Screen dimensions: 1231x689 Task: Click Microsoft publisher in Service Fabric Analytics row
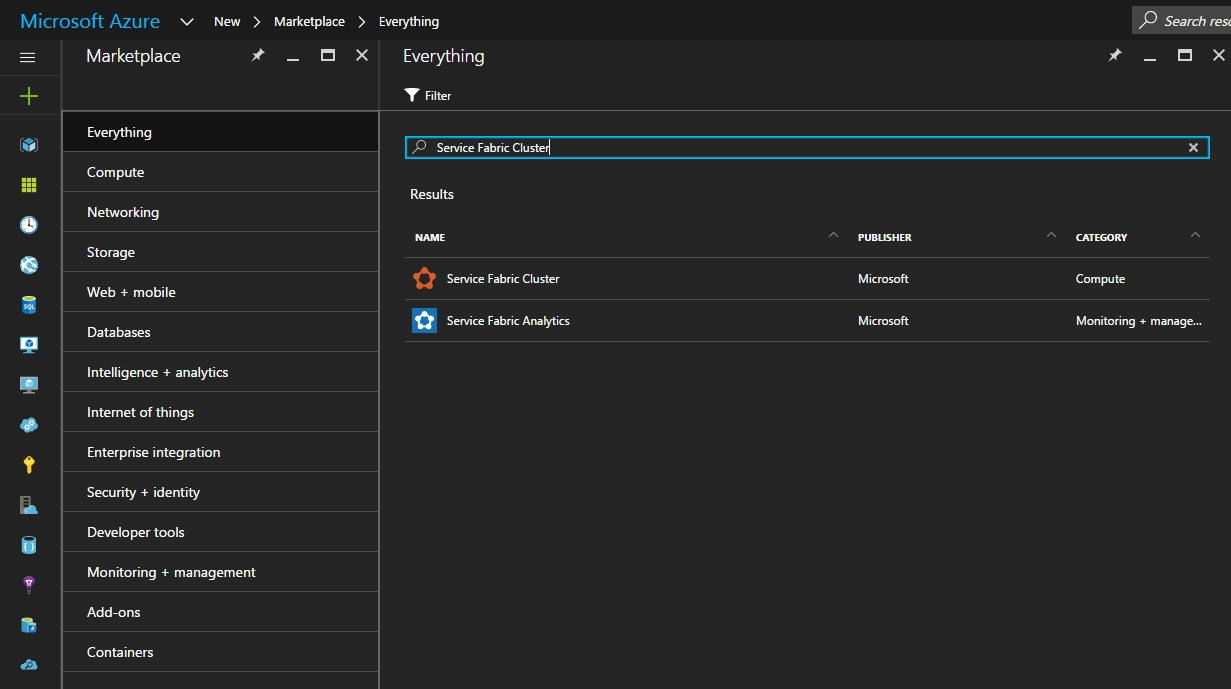point(883,321)
